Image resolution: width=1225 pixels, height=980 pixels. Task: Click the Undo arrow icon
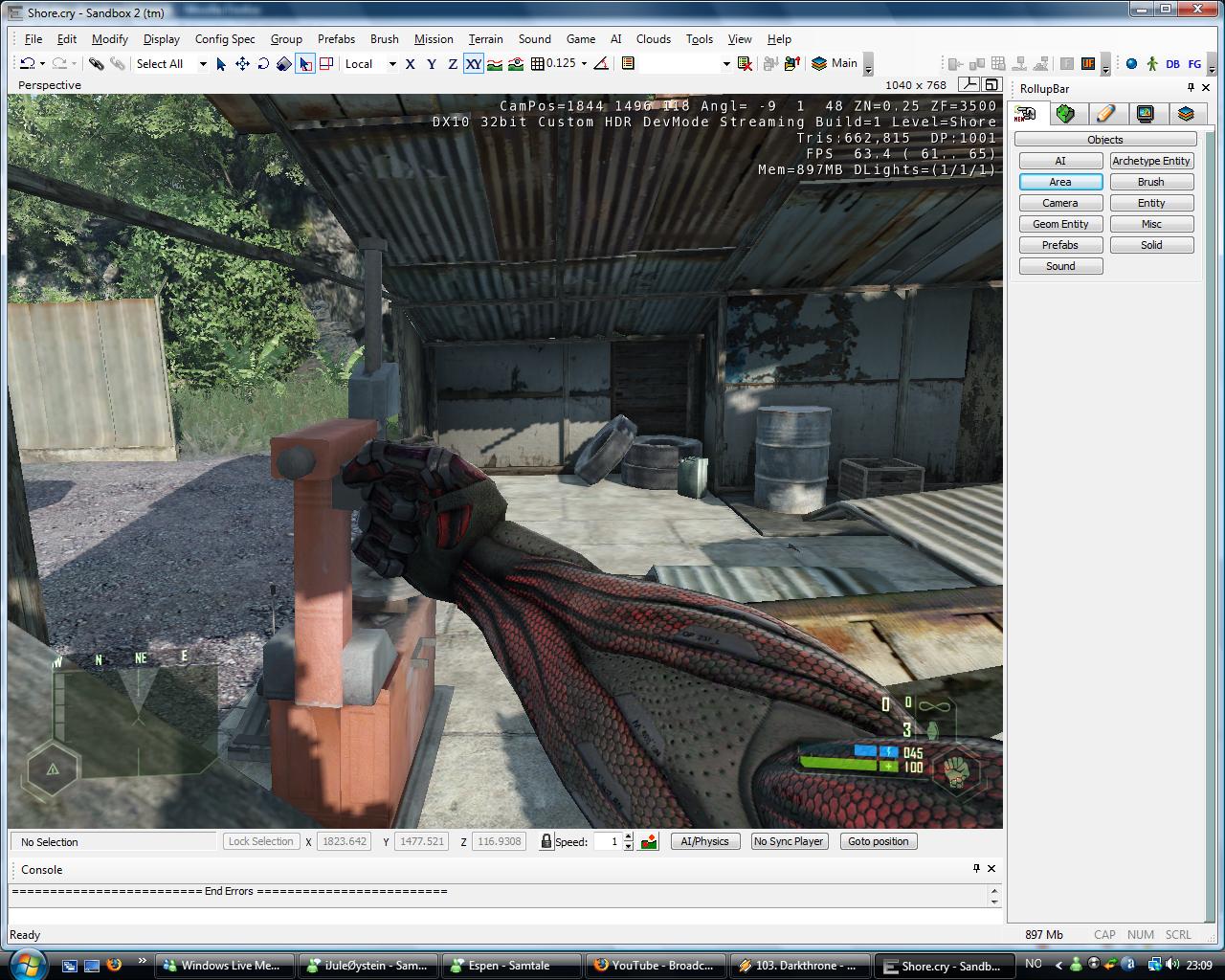point(28,63)
